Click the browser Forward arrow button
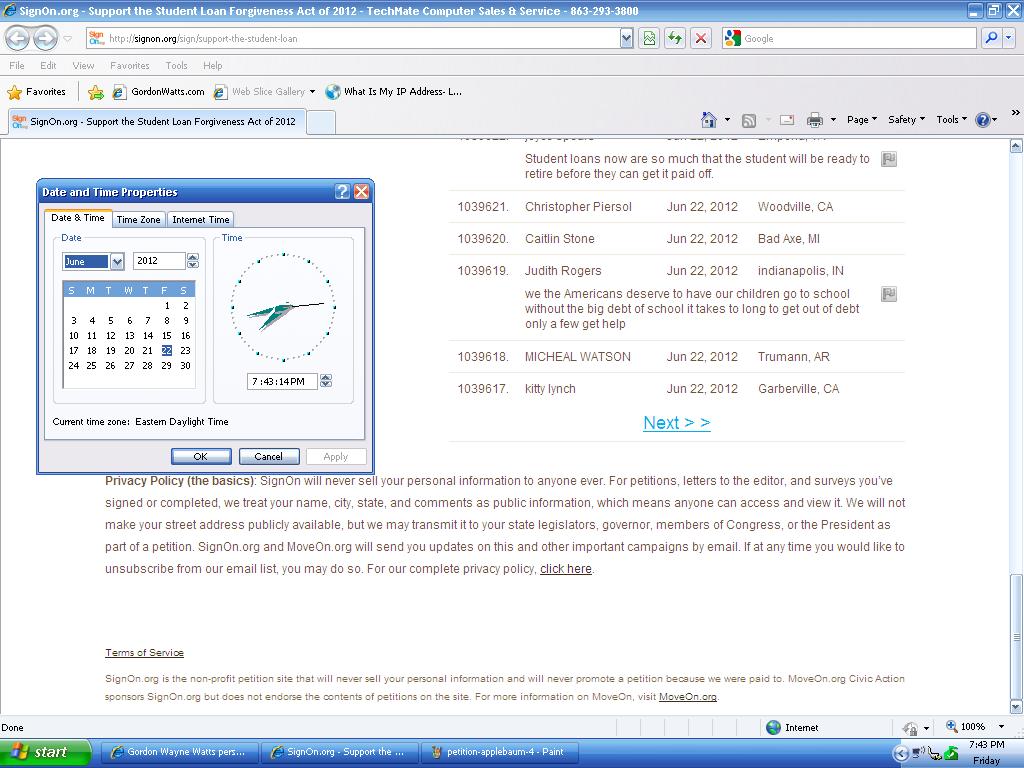1024x768 pixels. [x=44, y=38]
